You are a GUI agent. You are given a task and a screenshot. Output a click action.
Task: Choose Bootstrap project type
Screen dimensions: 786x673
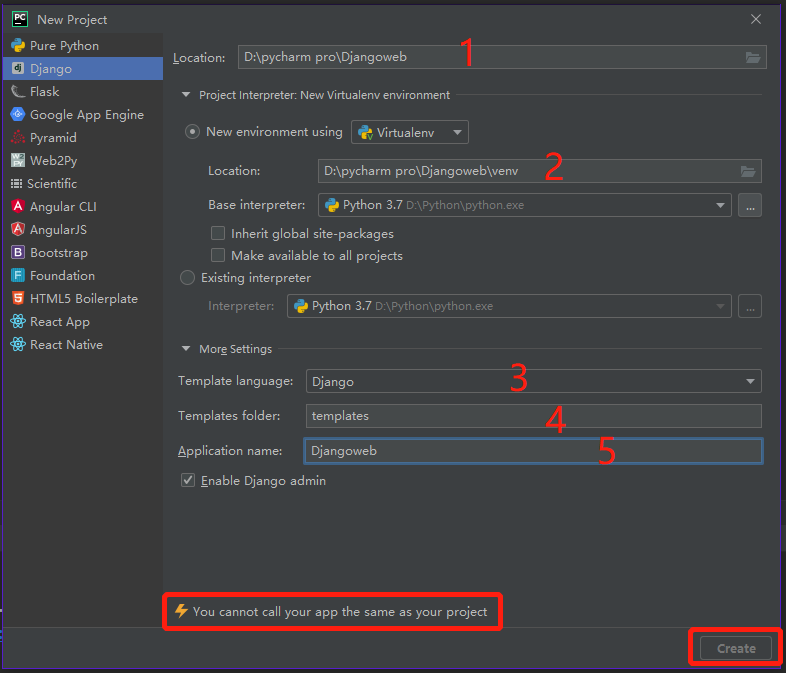coord(83,253)
